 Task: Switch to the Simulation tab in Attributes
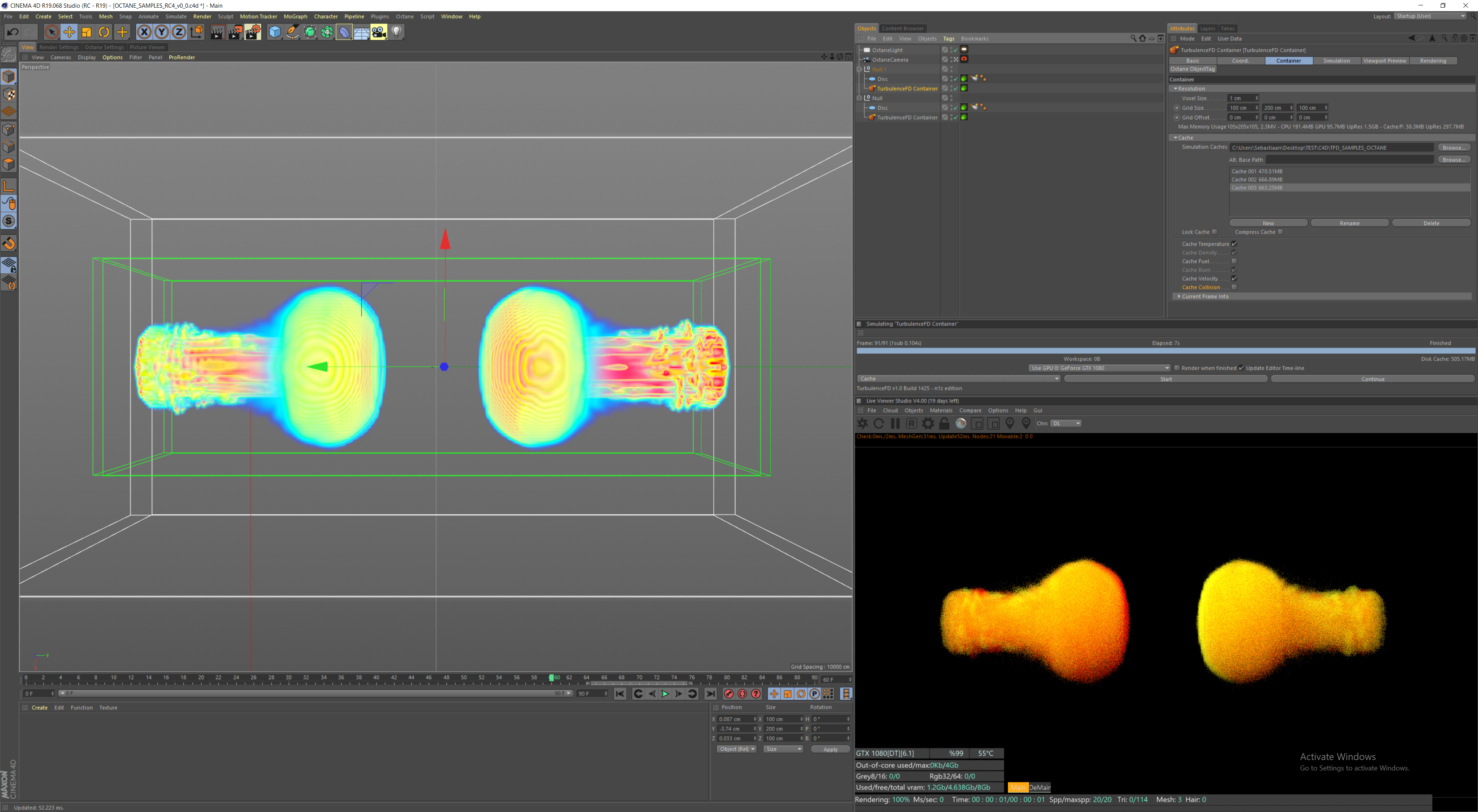pyautogui.click(x=1336, y=61)
